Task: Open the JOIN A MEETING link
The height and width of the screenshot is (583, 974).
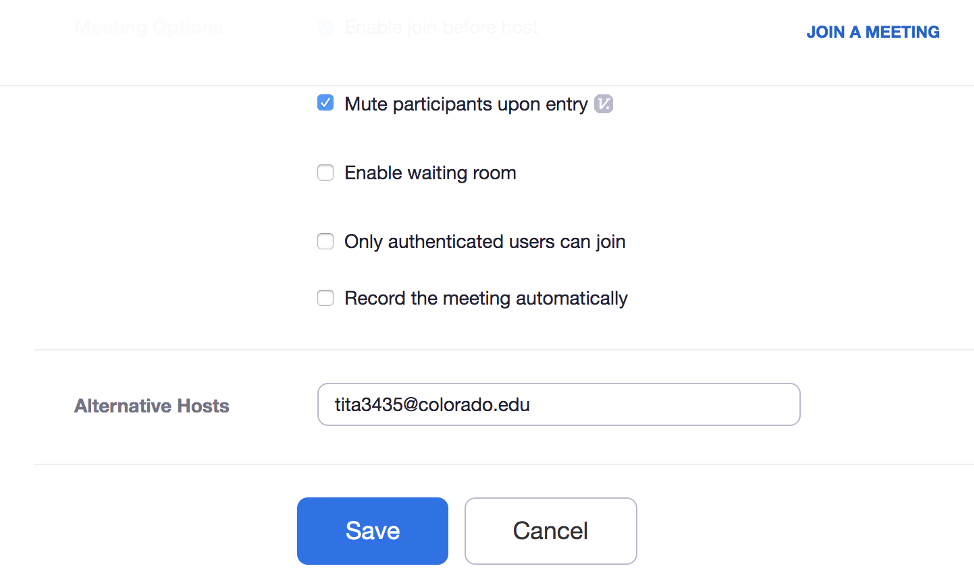Action: [x=873, y=32]
